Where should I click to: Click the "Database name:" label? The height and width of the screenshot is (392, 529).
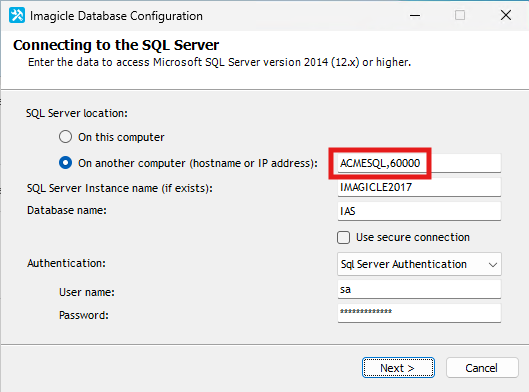click(67, 210)
